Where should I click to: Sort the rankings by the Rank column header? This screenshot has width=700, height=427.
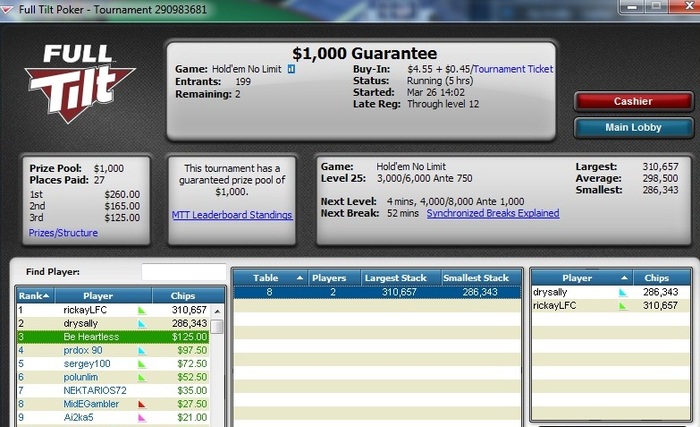tap(35, 296)
